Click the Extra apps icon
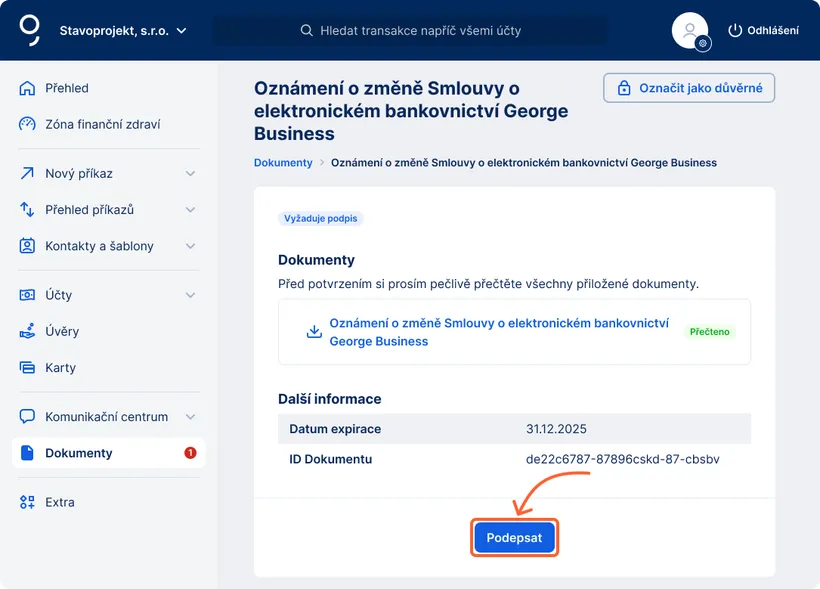Screen dimensions: 820x589 (x=27, y=502)
